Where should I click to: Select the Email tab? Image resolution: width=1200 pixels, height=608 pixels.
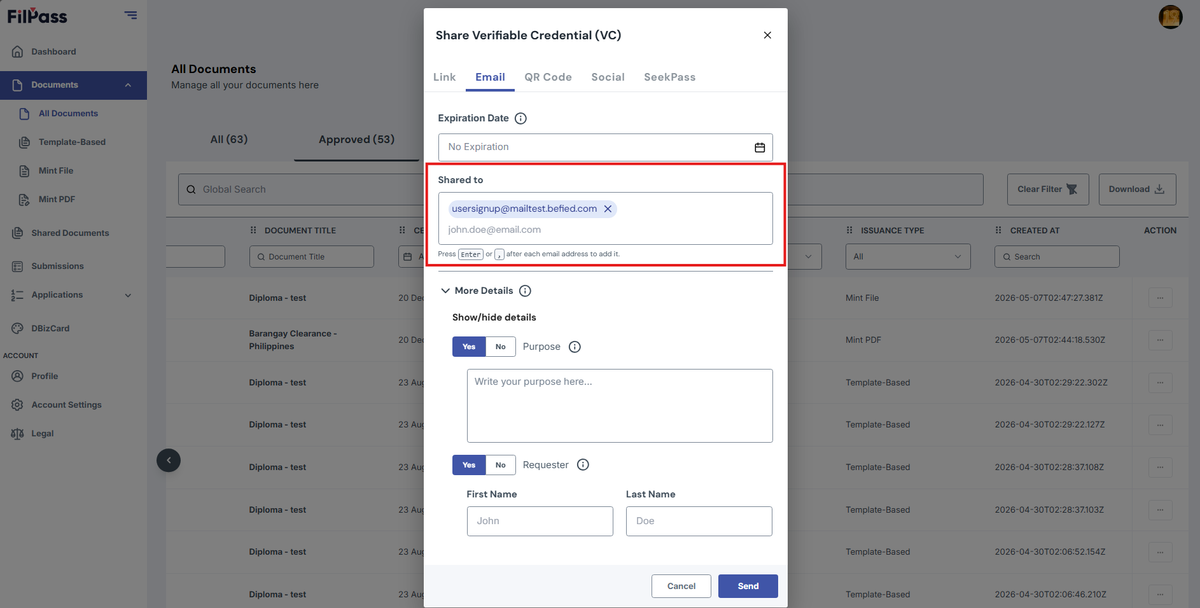(x=490, y=77)
